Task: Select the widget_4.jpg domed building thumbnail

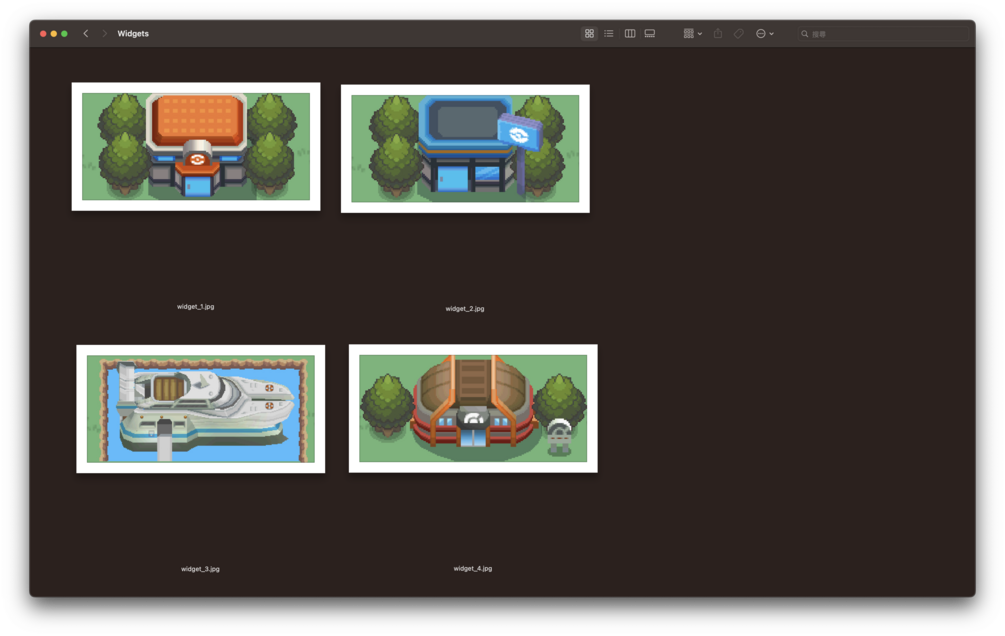Action: pos(473,408)
